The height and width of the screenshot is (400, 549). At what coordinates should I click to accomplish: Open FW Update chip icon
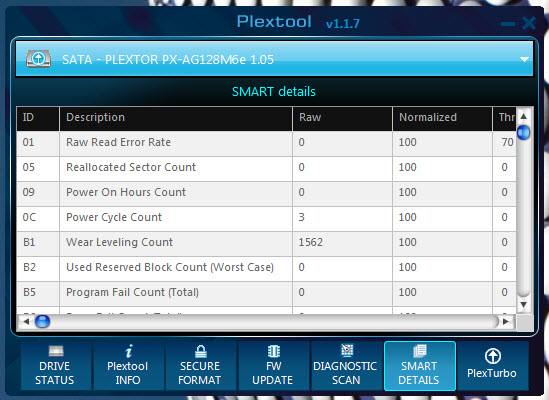pos(274,351)
